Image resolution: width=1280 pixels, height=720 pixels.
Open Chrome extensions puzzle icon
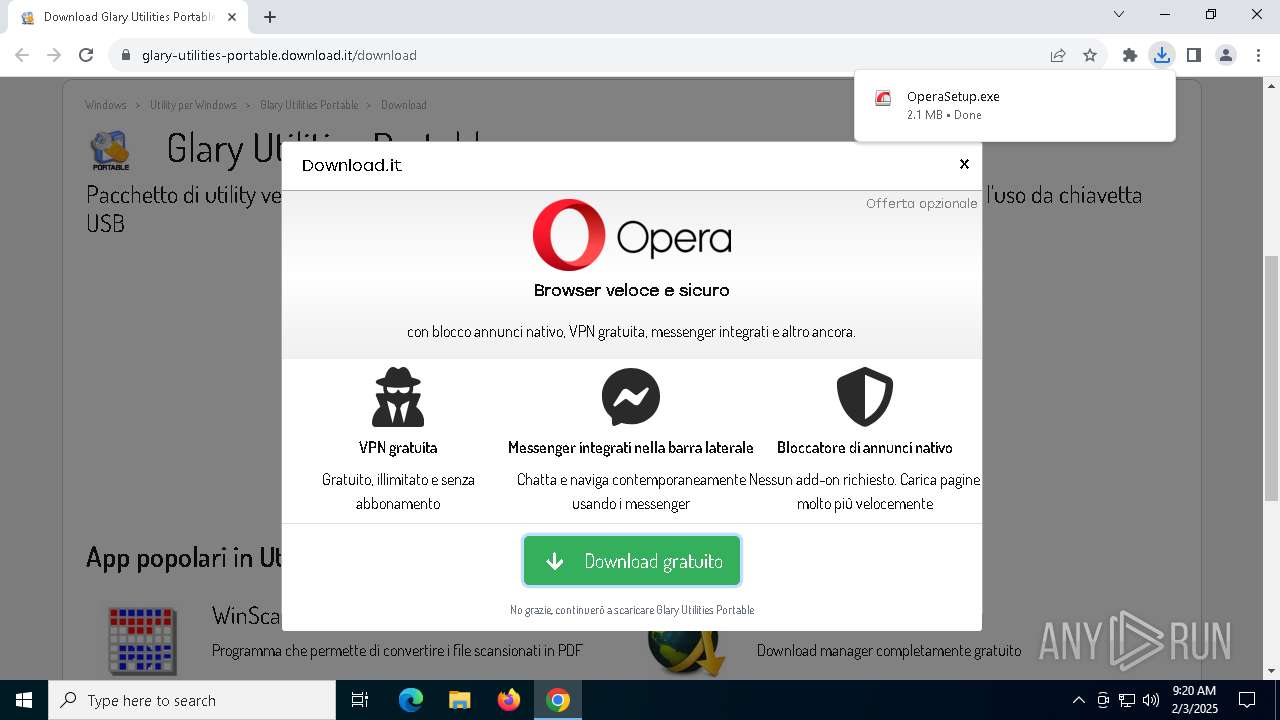click(1130, 55)
